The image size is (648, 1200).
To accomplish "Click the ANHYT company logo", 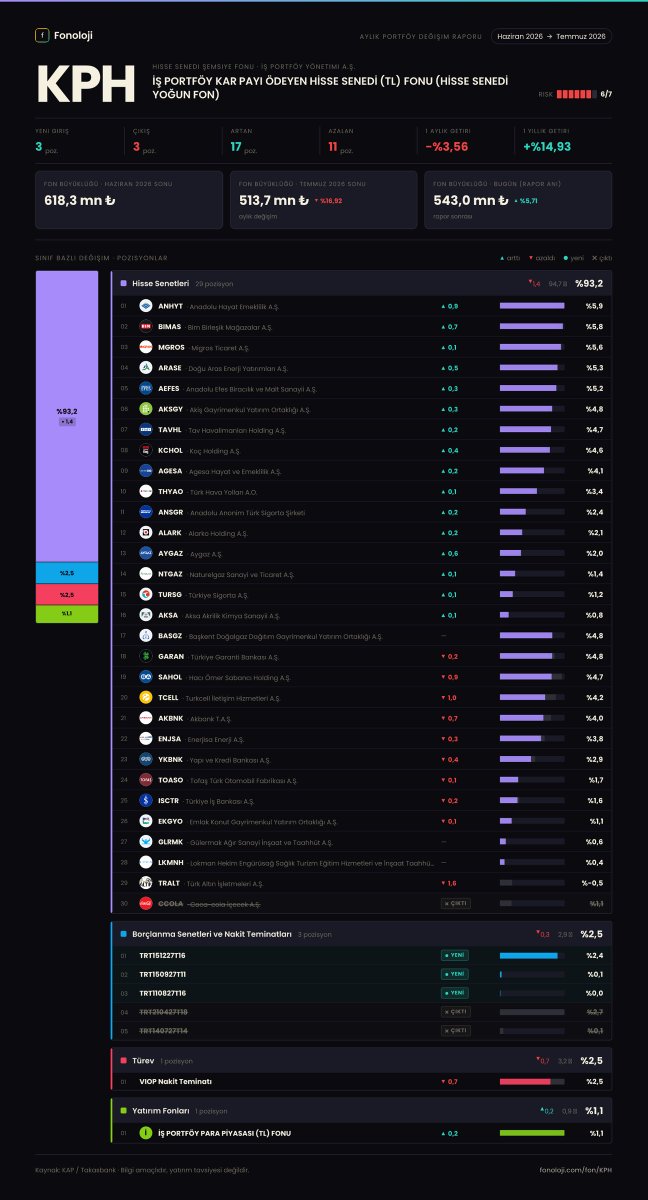I will pos(145,306).
